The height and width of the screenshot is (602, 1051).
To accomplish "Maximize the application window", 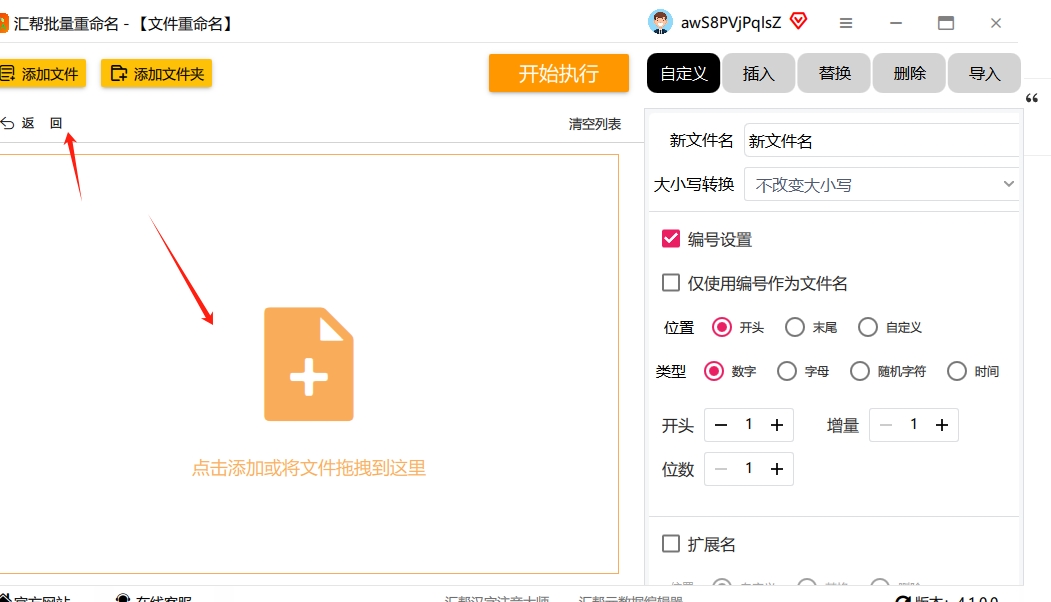I will (946, 23).
